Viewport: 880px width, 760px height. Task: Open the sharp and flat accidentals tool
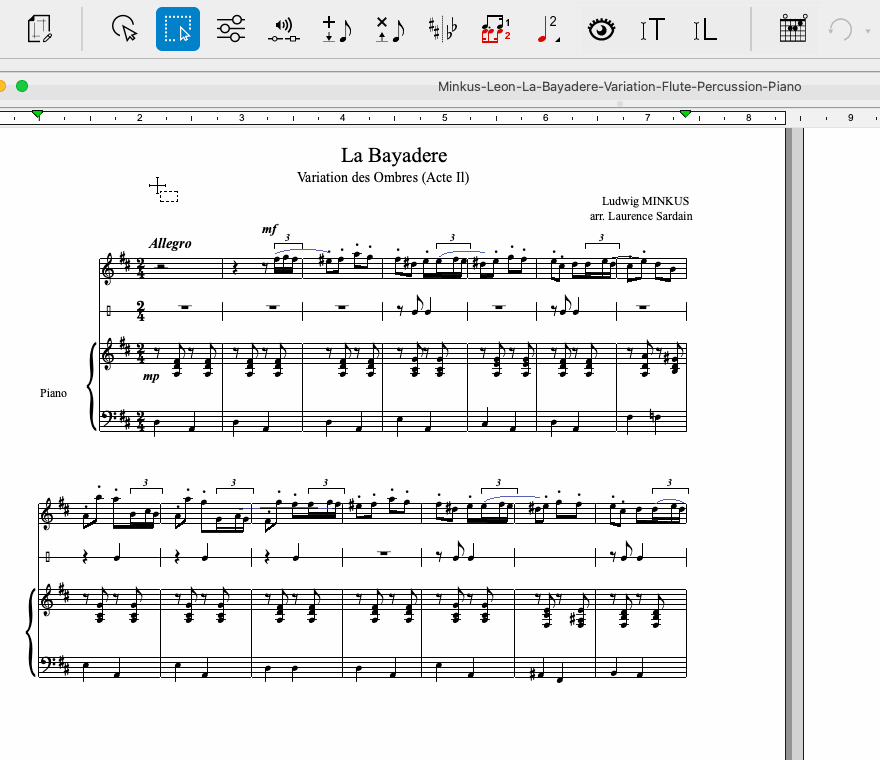click(x=443, y=29)
